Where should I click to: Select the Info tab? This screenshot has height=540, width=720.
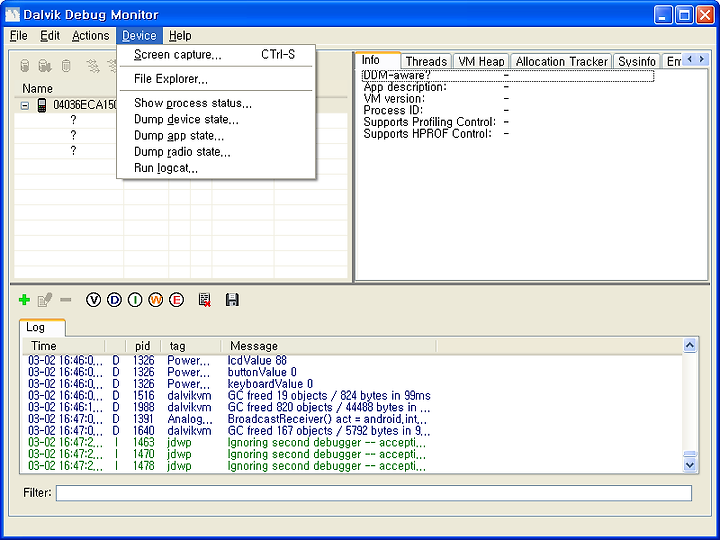(378, 60)
